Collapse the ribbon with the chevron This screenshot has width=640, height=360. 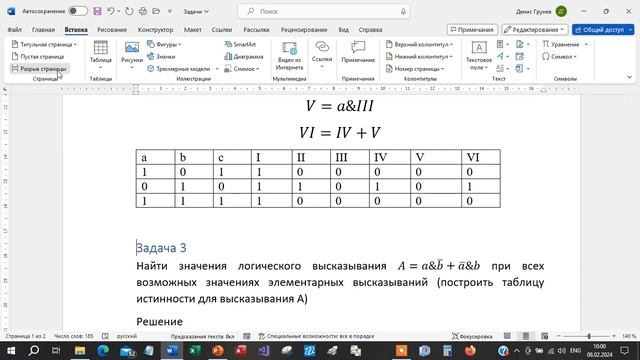[629, 77]
